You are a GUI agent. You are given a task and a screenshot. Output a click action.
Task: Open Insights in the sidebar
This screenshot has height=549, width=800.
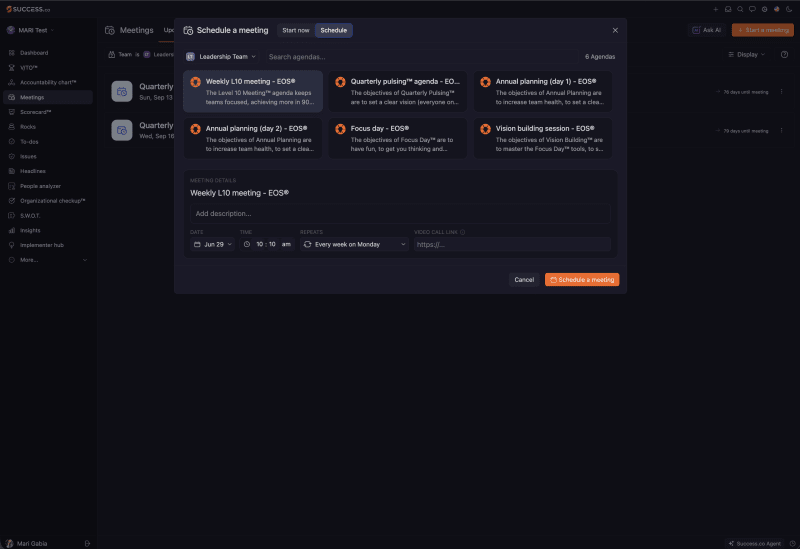click(47, 230)
